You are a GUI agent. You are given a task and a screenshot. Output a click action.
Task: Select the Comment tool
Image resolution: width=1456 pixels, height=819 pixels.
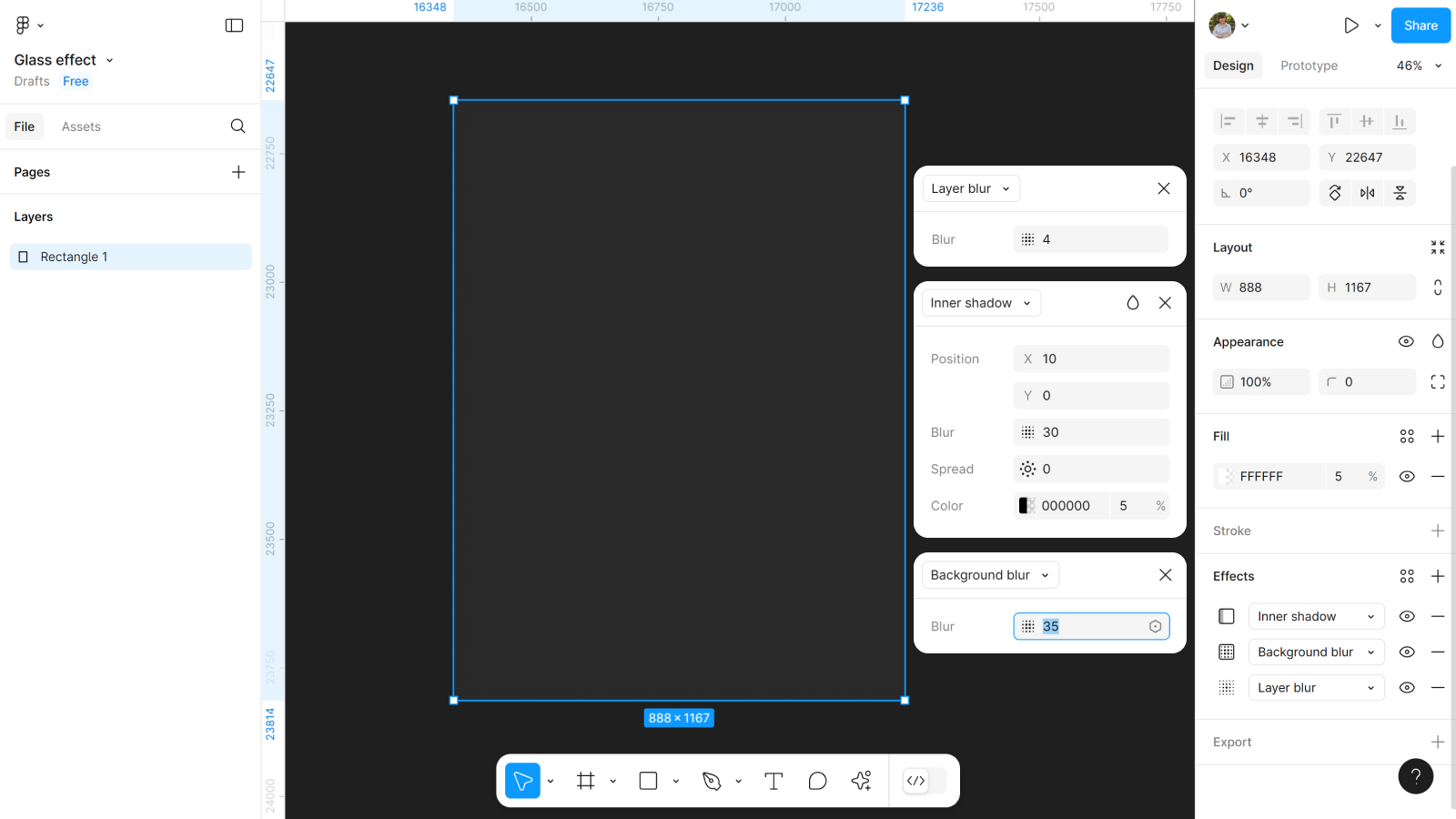pos(817,781)
